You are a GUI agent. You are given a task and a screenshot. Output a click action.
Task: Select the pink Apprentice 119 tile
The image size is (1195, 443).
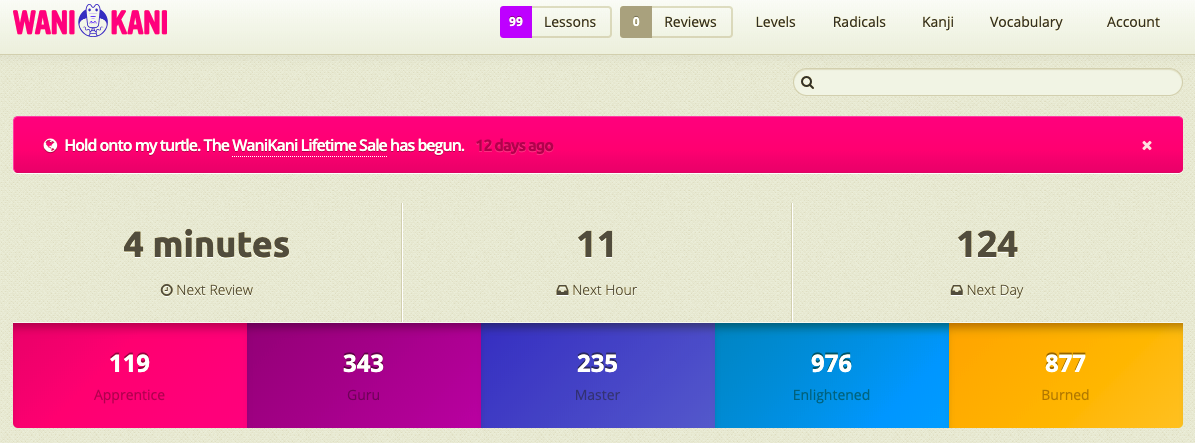pyautogui.click(x=130, y=375)
